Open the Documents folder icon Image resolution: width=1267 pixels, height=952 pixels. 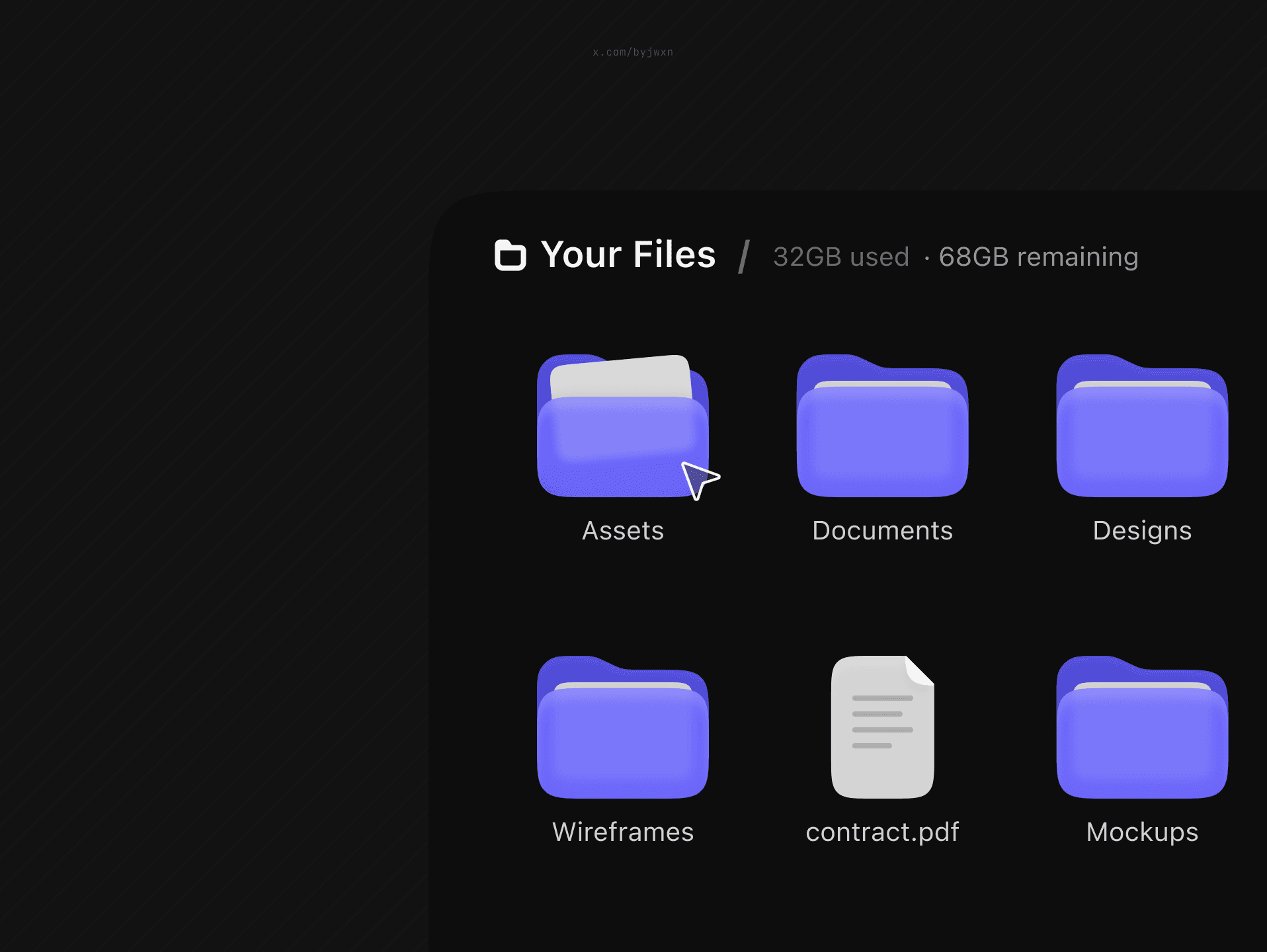(882, 426)
